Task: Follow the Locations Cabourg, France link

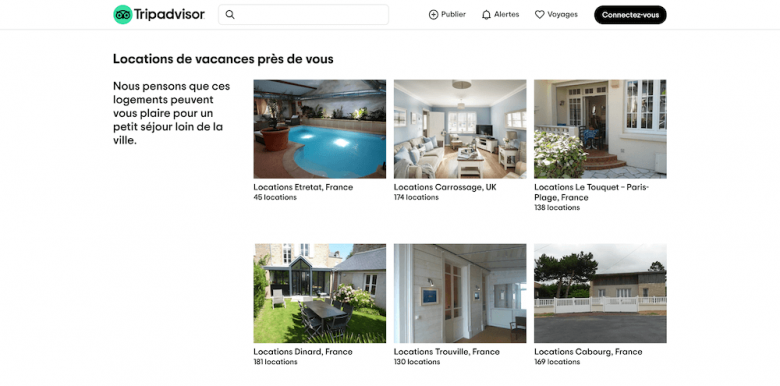Action: 588,352
